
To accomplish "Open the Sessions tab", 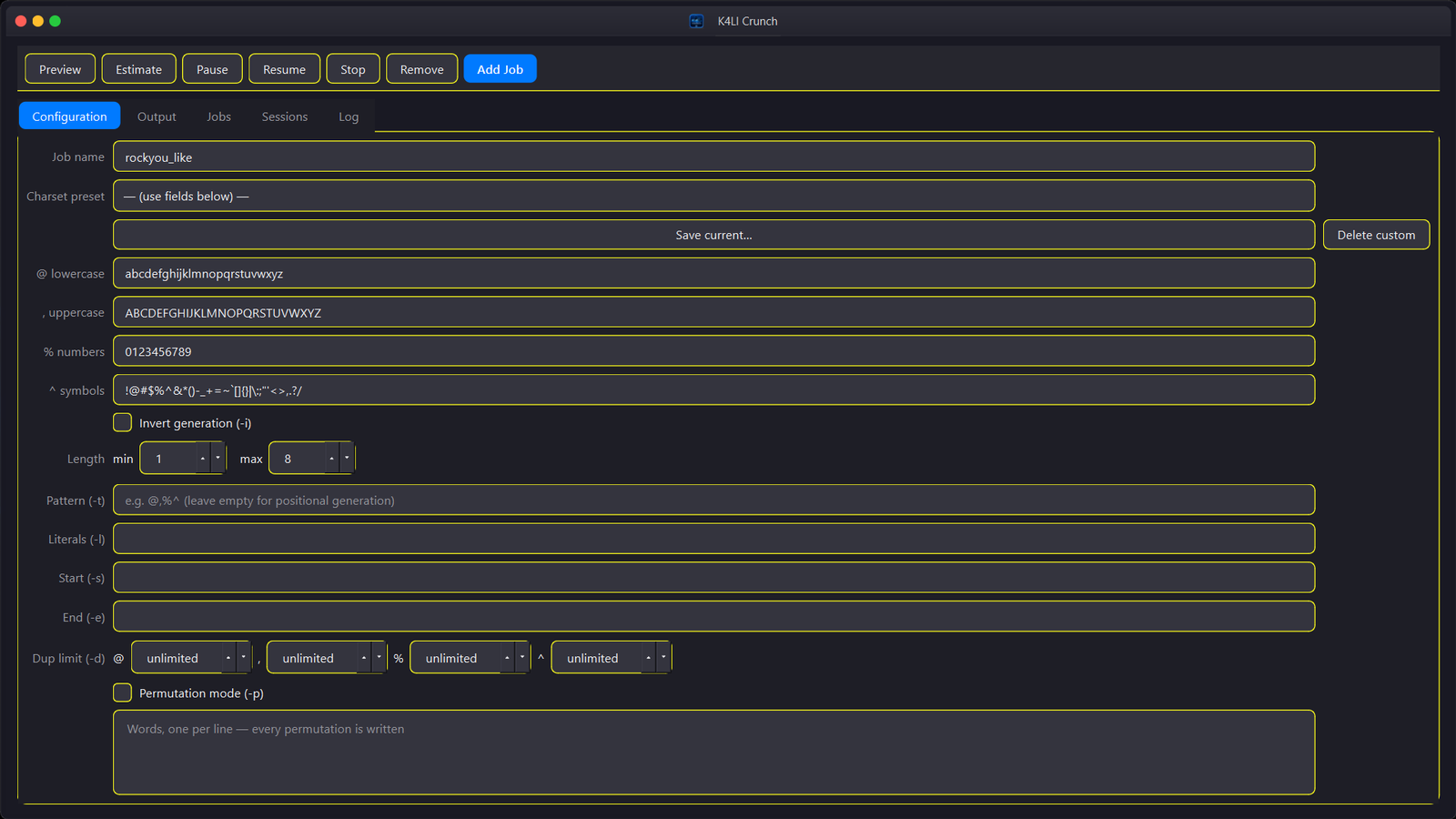I will (x=285, y=116).
